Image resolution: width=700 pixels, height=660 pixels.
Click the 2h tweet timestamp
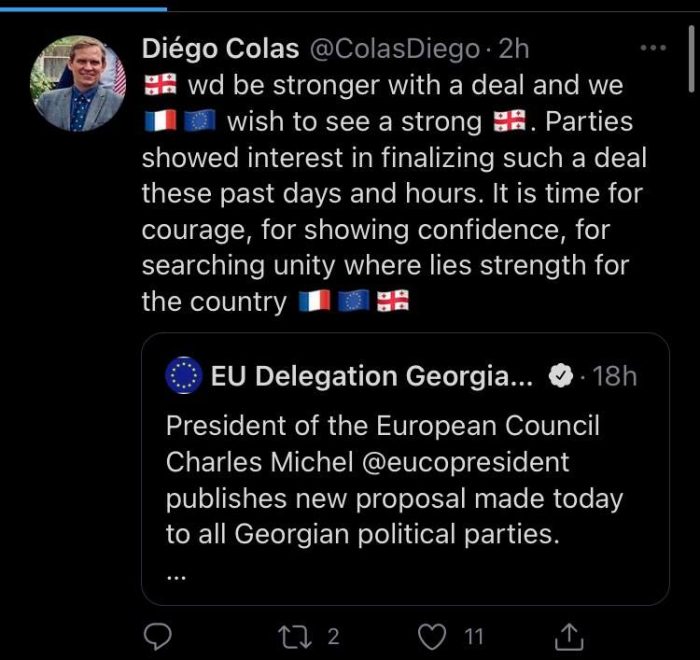click(x=514, y=48)
